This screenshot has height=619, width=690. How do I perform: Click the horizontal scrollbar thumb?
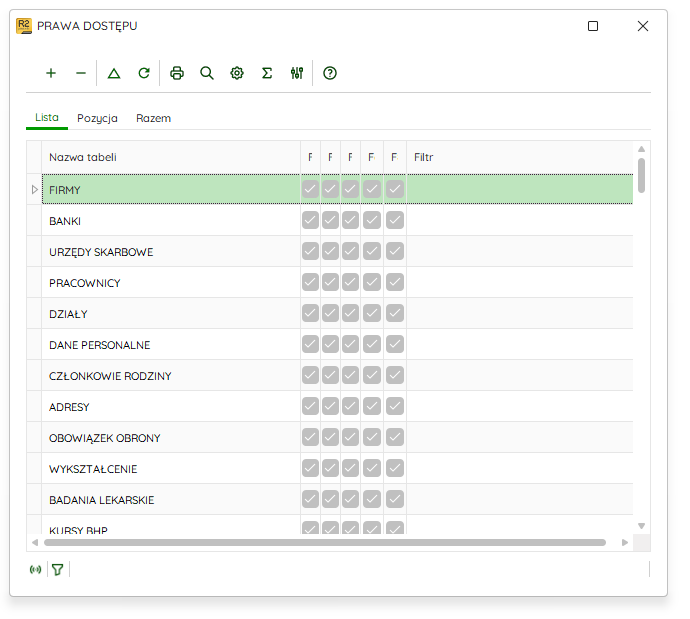click(x=325, y=542)
